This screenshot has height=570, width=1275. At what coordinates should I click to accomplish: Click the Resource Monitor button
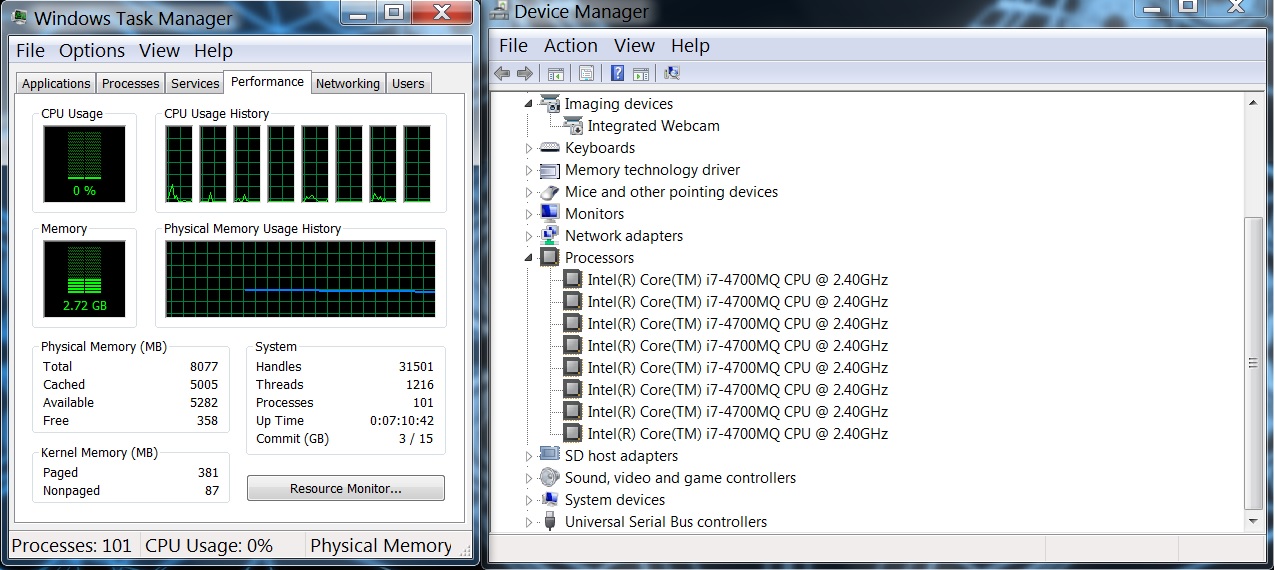click(346, 488)
